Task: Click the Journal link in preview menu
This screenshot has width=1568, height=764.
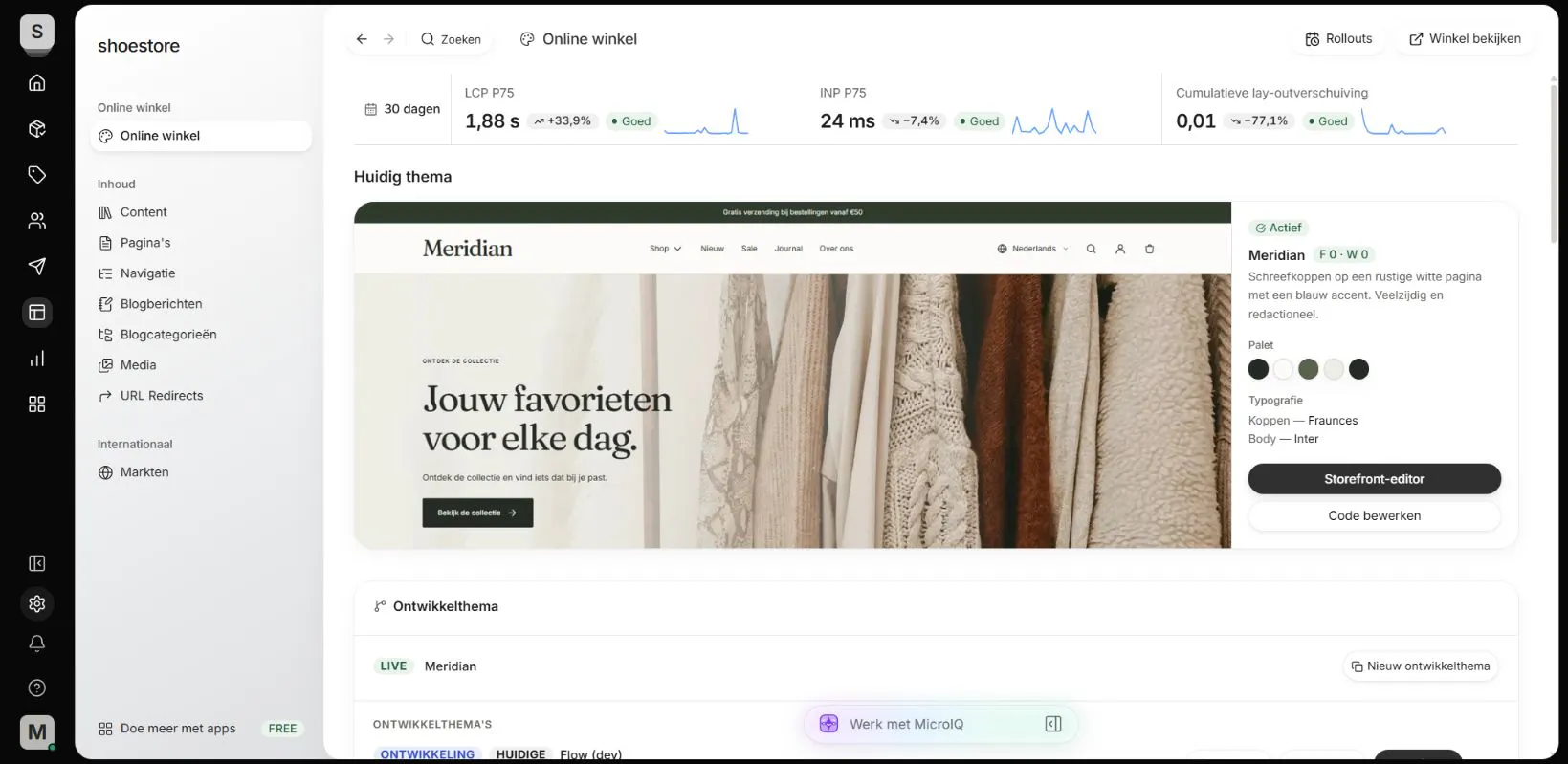Action: coord(788,249)
